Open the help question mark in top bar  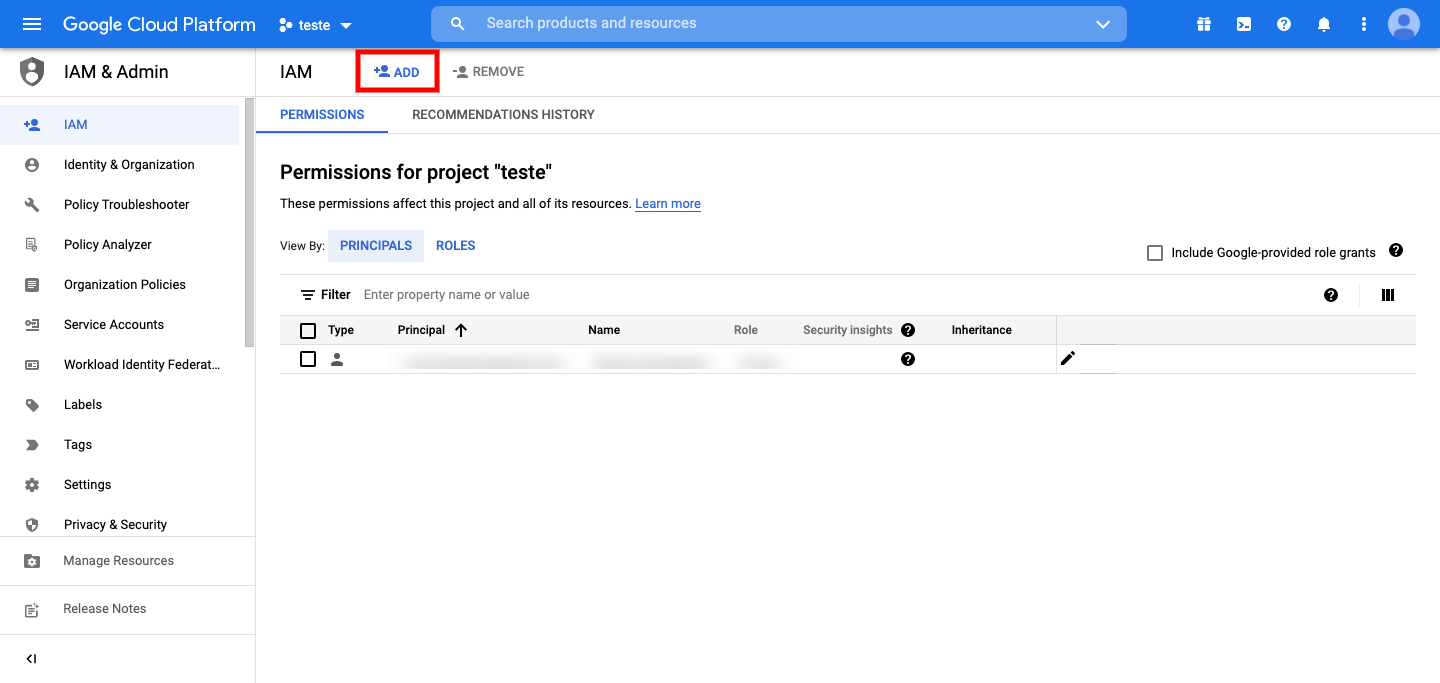(1284, 24)
